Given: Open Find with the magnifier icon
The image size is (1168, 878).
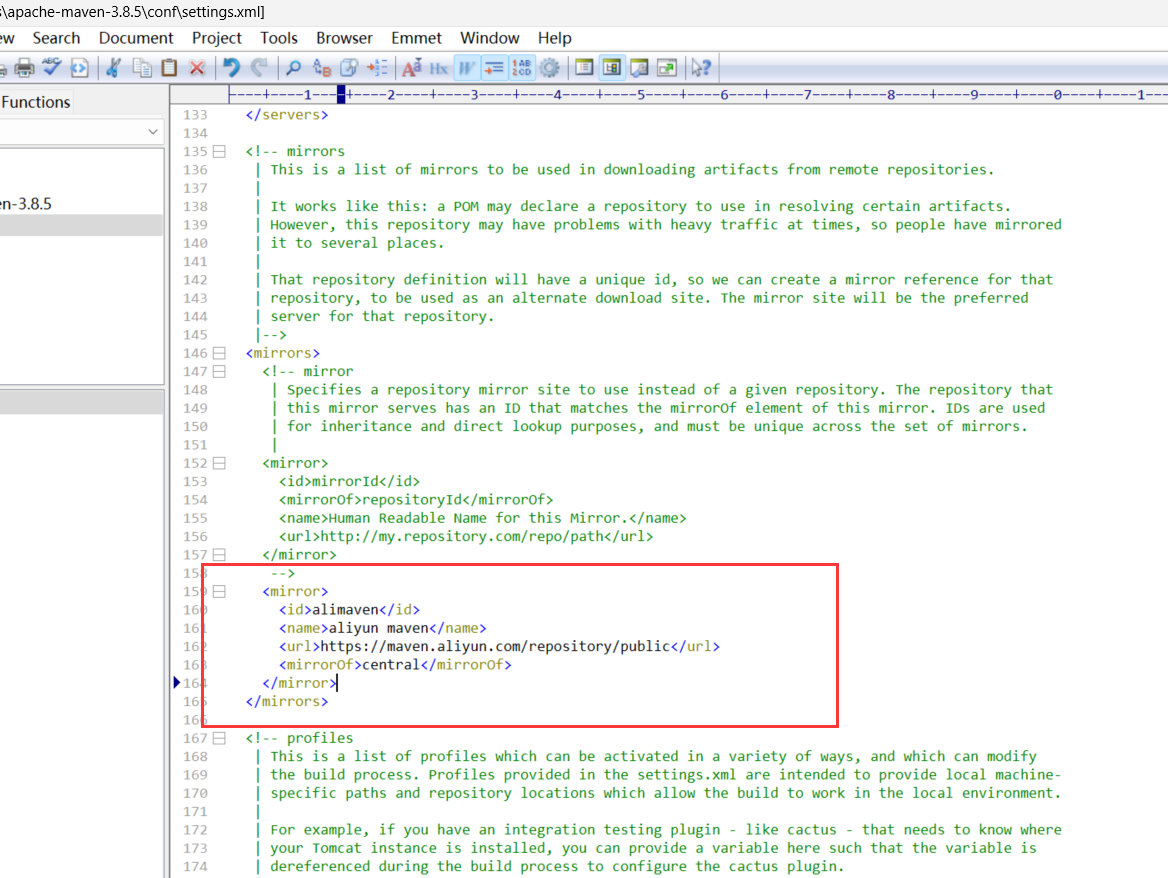Looking at the screenshot, I should pyautogui.click(x=293, y=68).
